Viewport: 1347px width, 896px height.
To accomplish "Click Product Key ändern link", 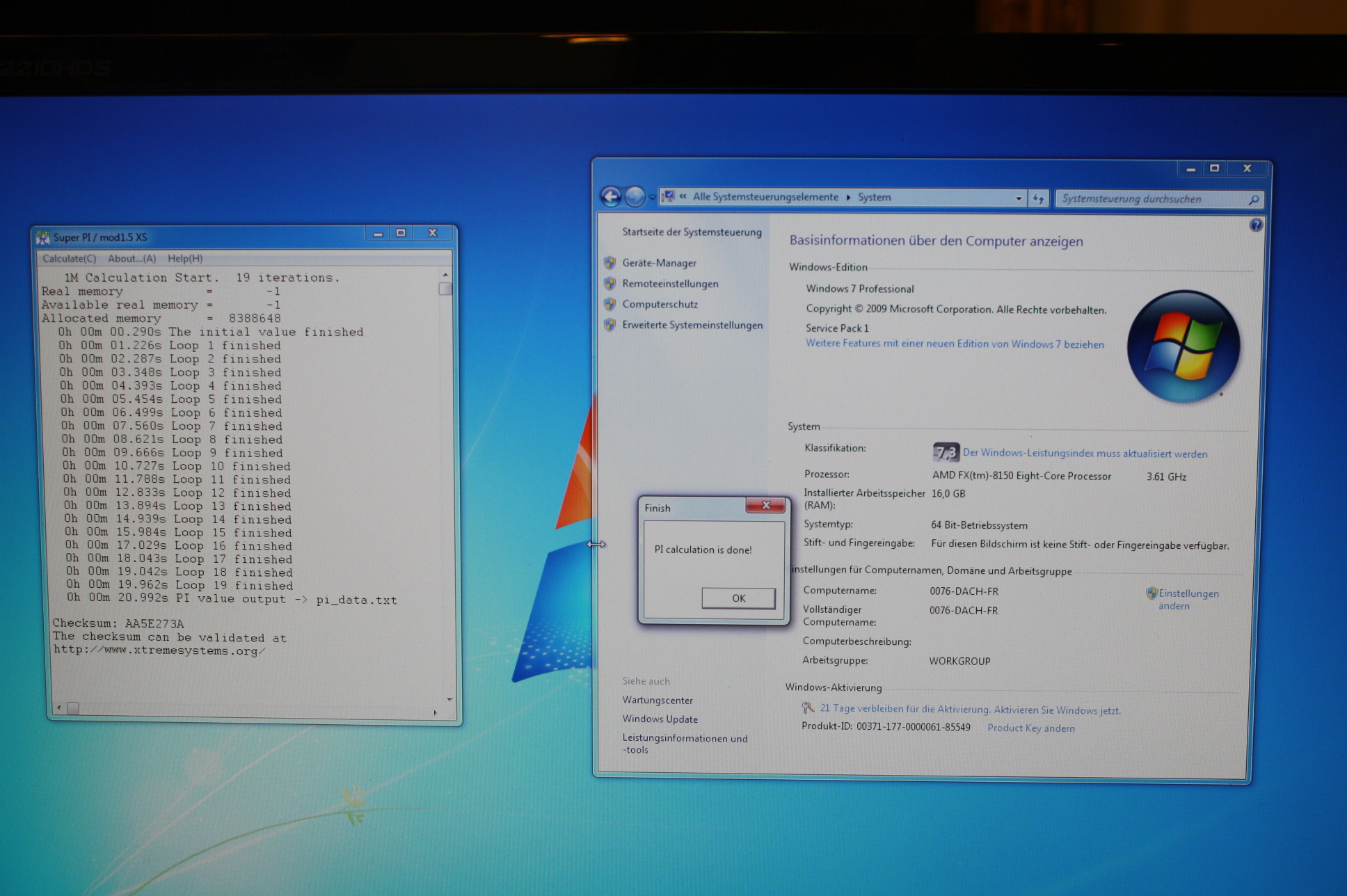I will coord(1030,728).
